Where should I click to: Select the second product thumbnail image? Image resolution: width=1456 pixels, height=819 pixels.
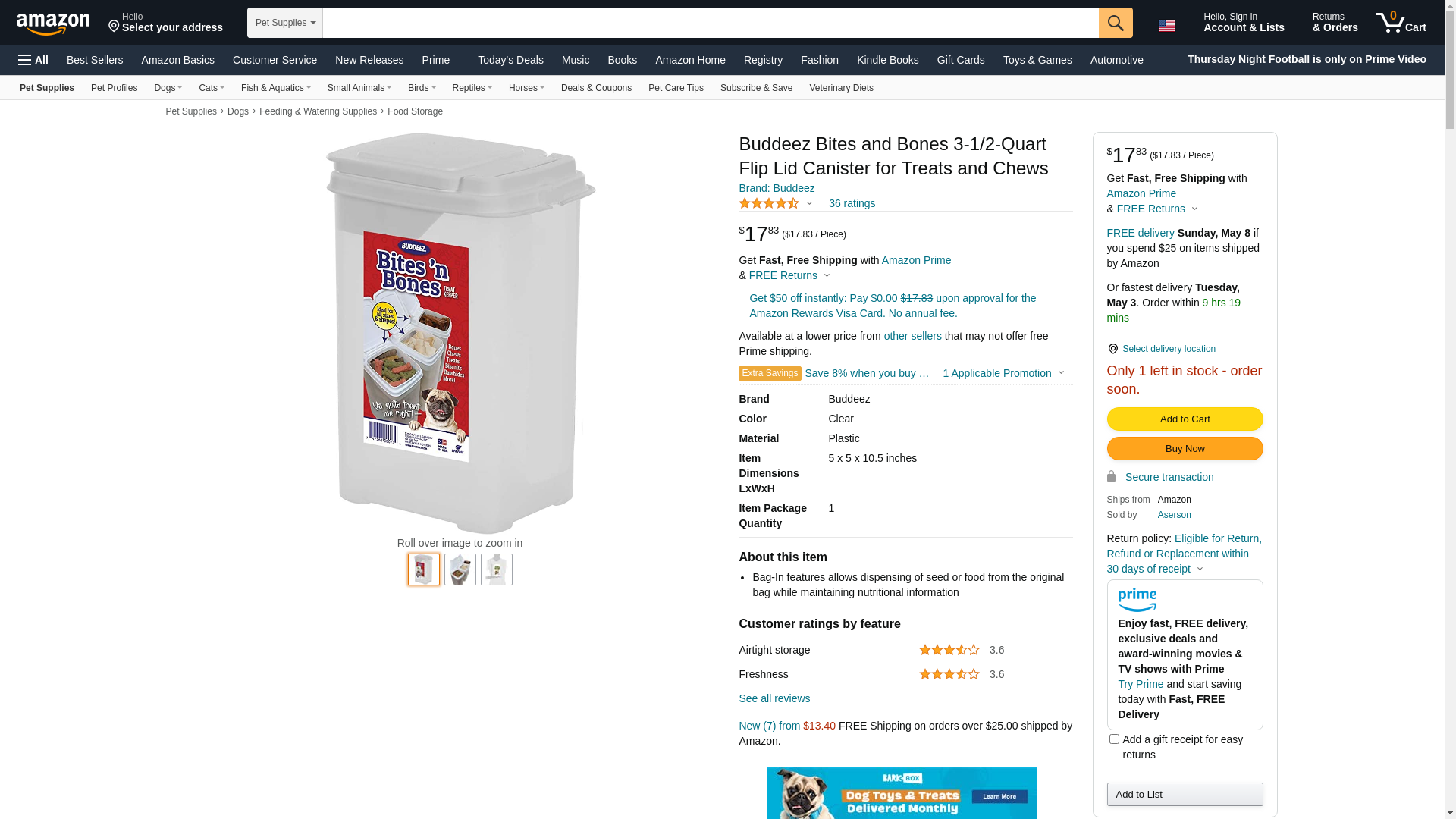point(460,570)
